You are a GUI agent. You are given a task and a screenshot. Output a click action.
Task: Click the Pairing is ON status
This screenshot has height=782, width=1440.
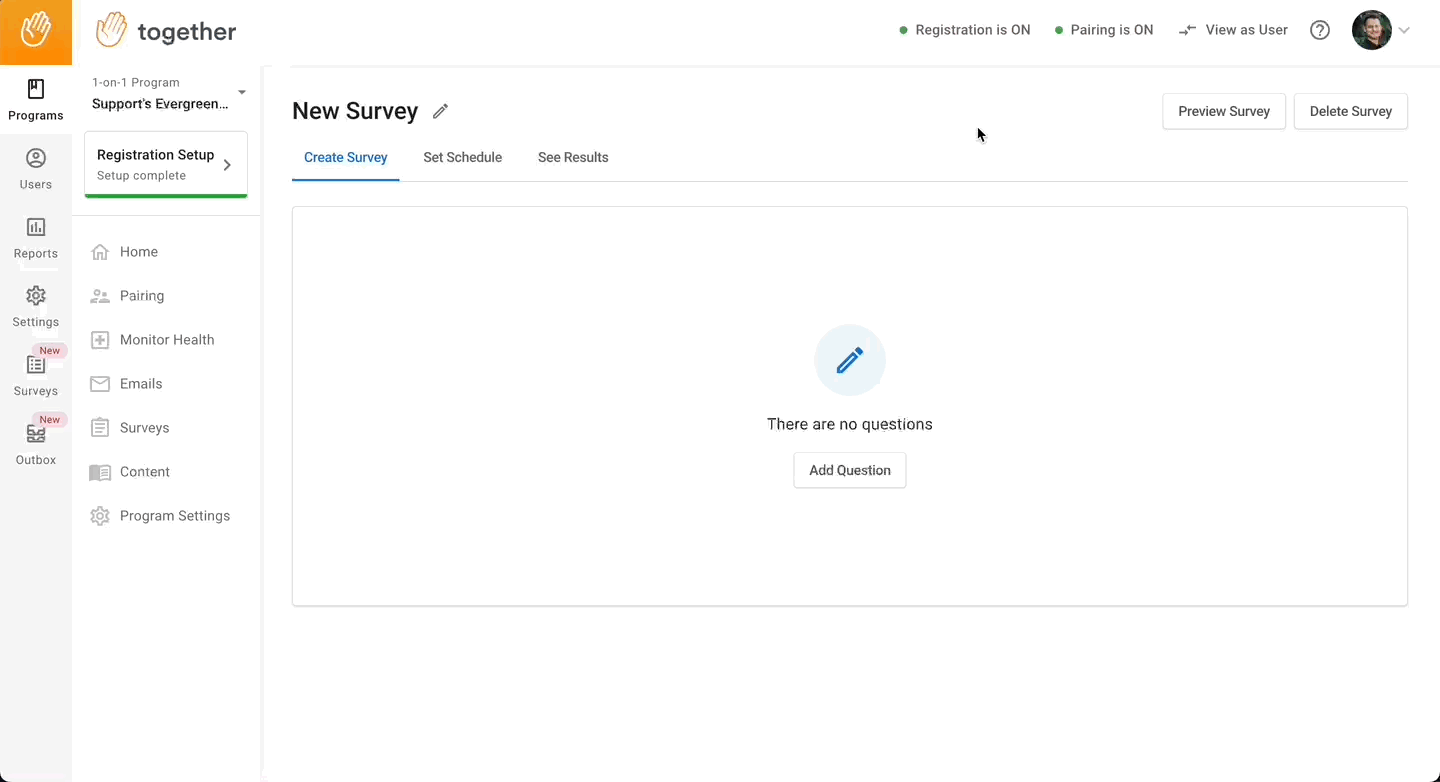(x=1104, y=30)
